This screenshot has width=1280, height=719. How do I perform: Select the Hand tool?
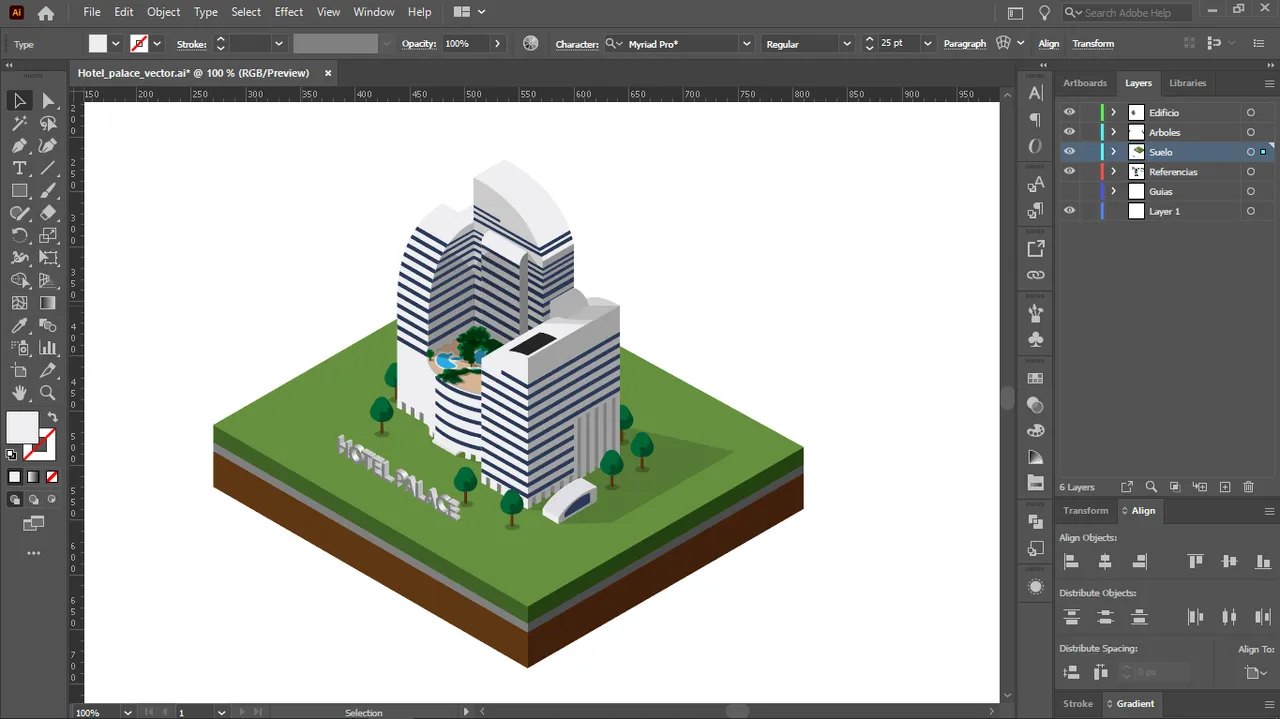tap(19, 393)
